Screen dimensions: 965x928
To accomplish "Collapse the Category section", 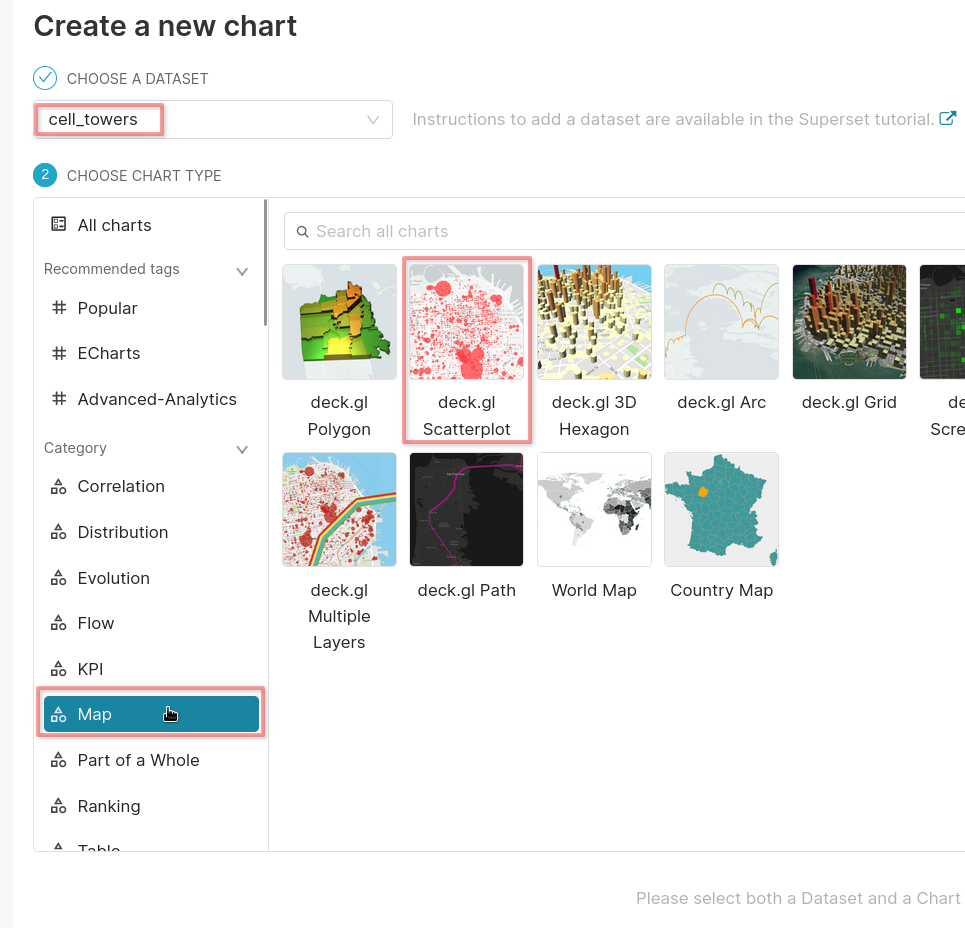I will click(x=241, y=448).
